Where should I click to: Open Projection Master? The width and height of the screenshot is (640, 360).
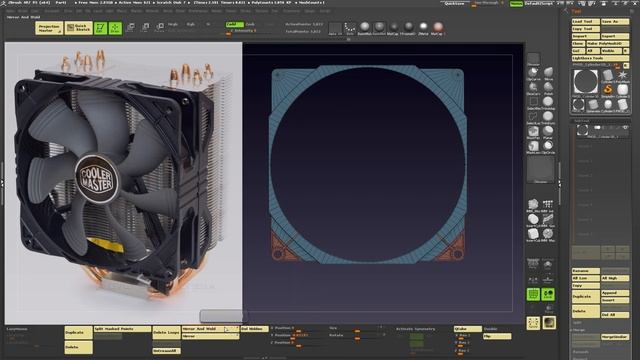[x=49, y=28]
